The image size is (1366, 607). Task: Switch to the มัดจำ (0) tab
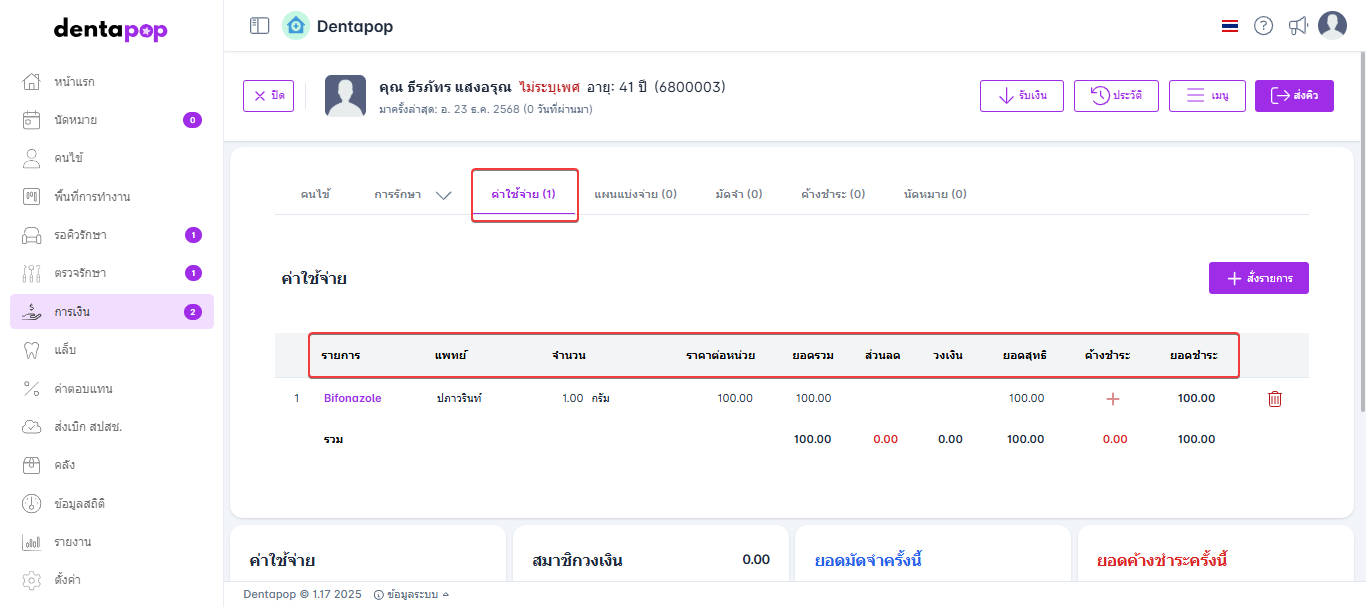[739, 194]
